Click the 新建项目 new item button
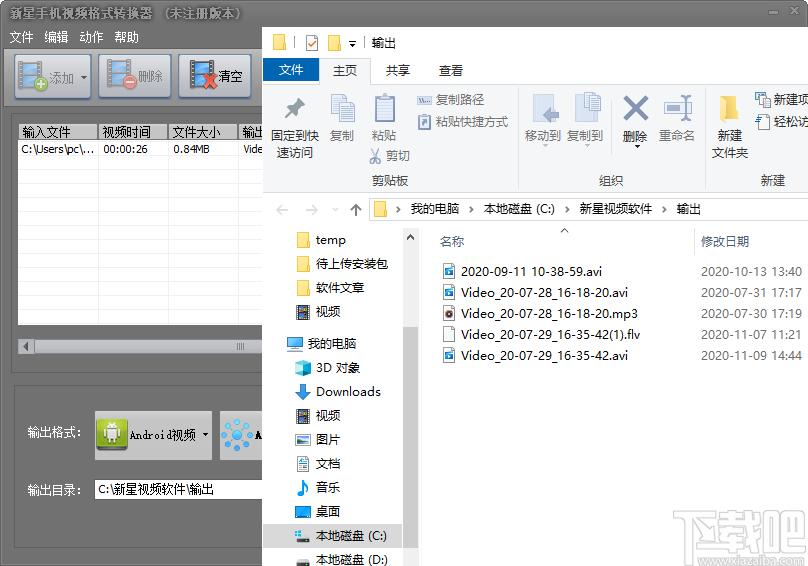The width and height of the screenshot is (808, 566). [x=781, y=99]
